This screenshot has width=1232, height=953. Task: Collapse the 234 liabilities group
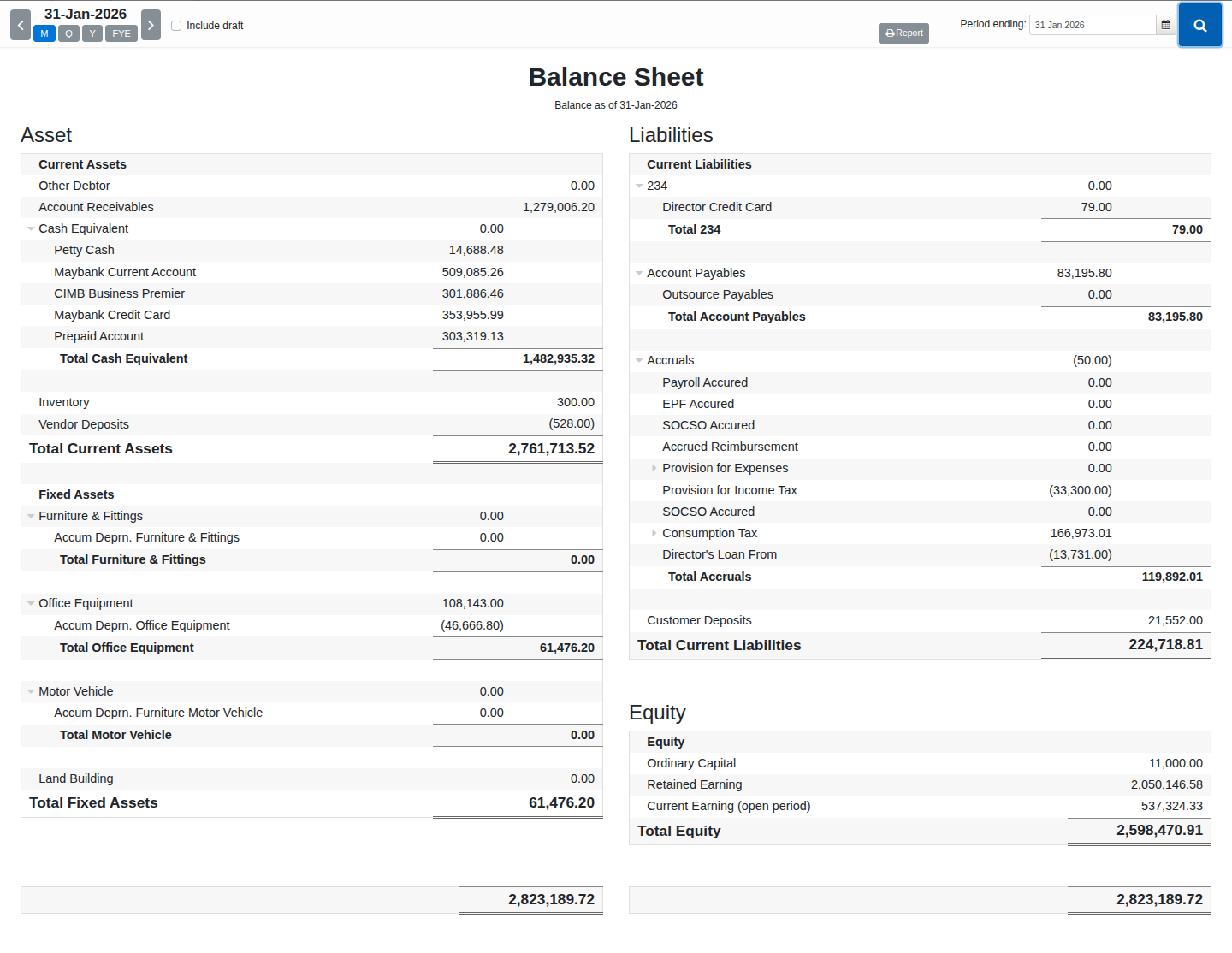click(639, 186)
